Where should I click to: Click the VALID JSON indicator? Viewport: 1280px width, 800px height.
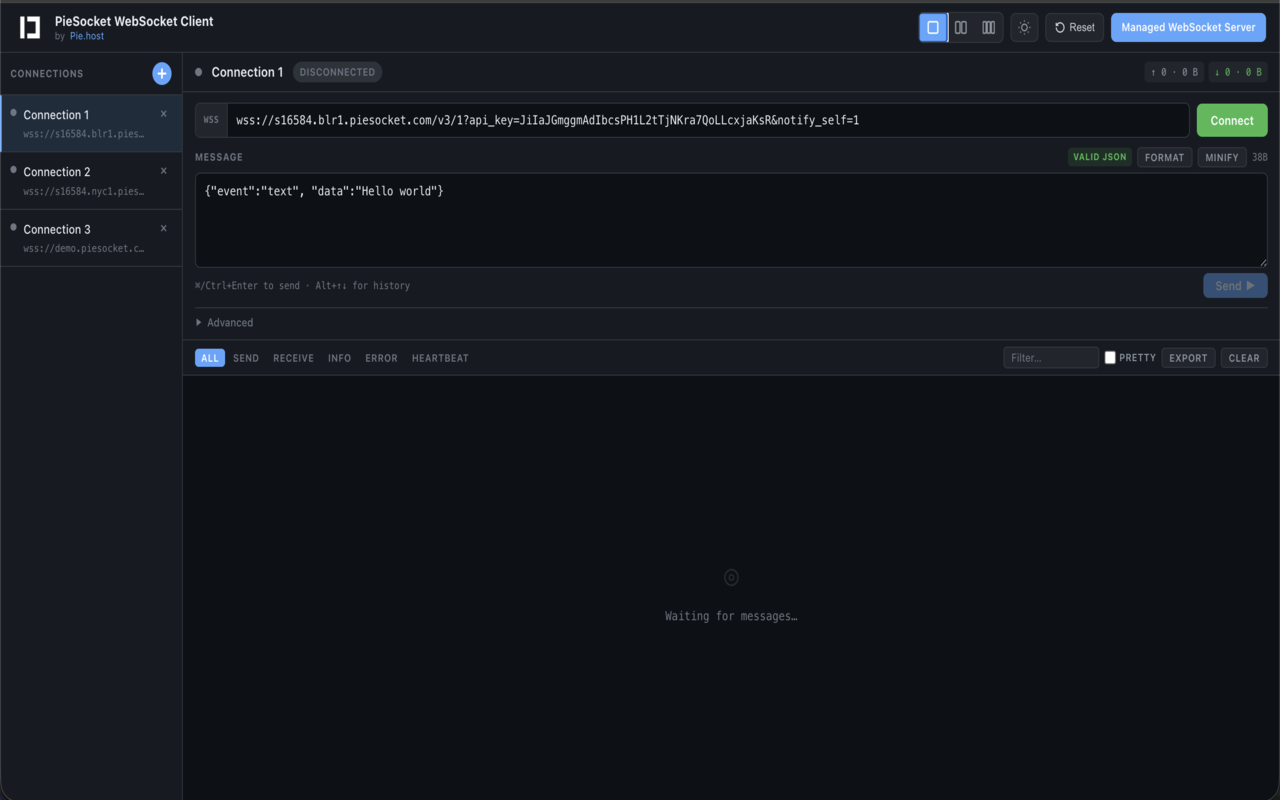pyautogui.click(x=1100, y=157)
